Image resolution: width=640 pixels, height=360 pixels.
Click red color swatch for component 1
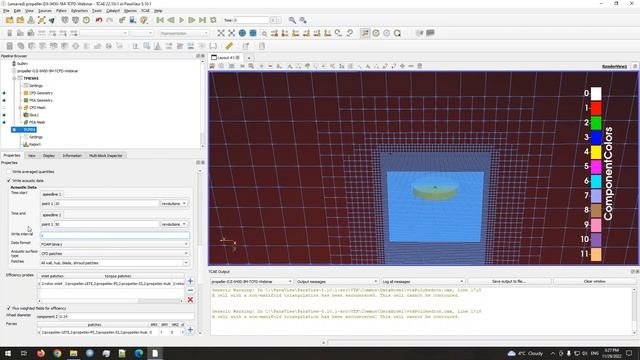tap(596, 108)
